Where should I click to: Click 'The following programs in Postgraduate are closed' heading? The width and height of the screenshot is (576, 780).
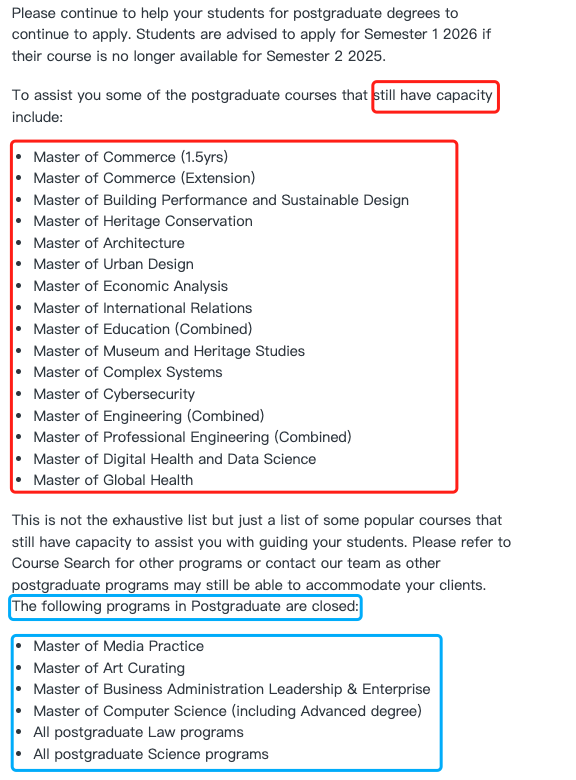(x=185, y=606)
